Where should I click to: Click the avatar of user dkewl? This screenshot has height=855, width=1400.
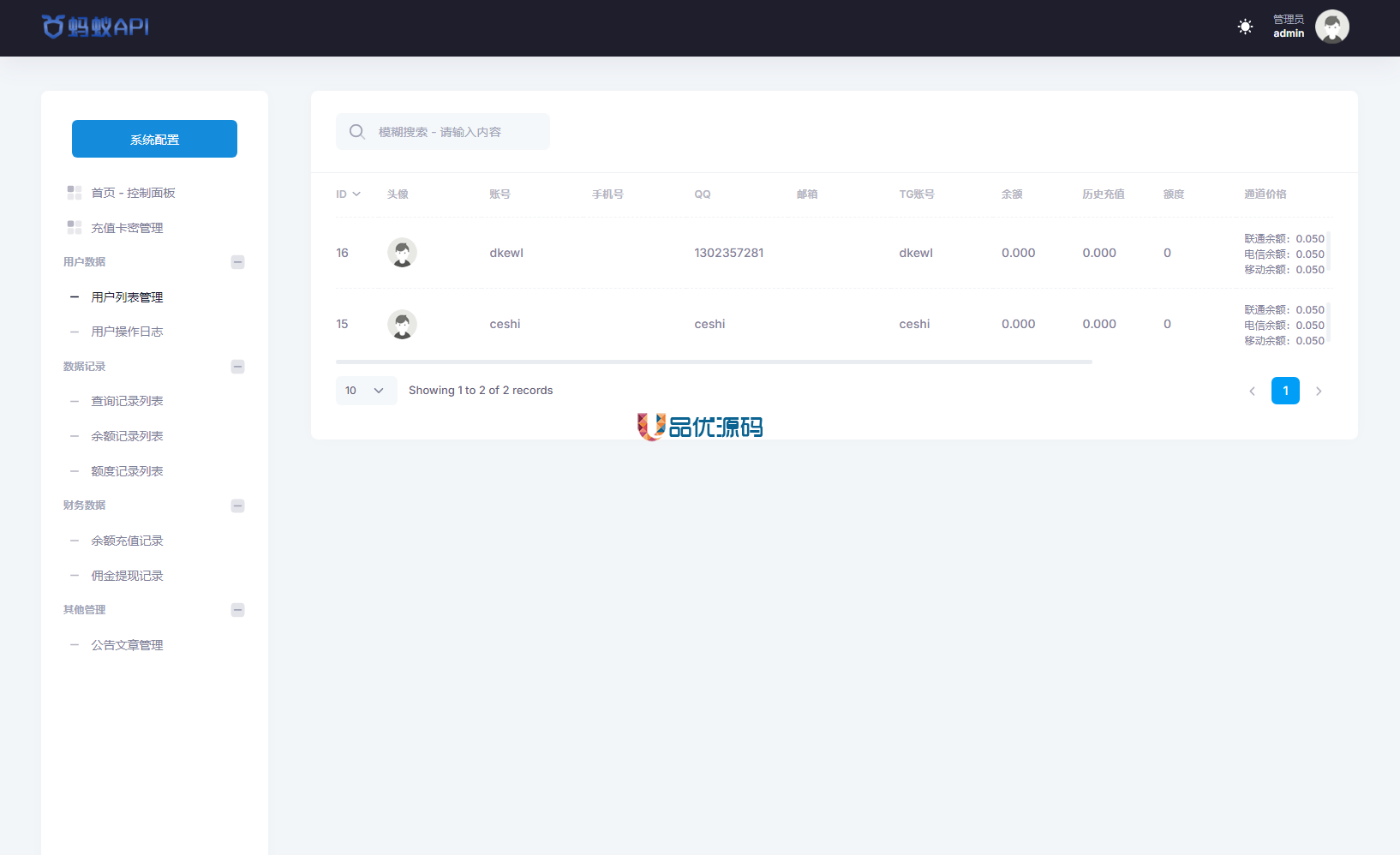click(x=402, y=253)
